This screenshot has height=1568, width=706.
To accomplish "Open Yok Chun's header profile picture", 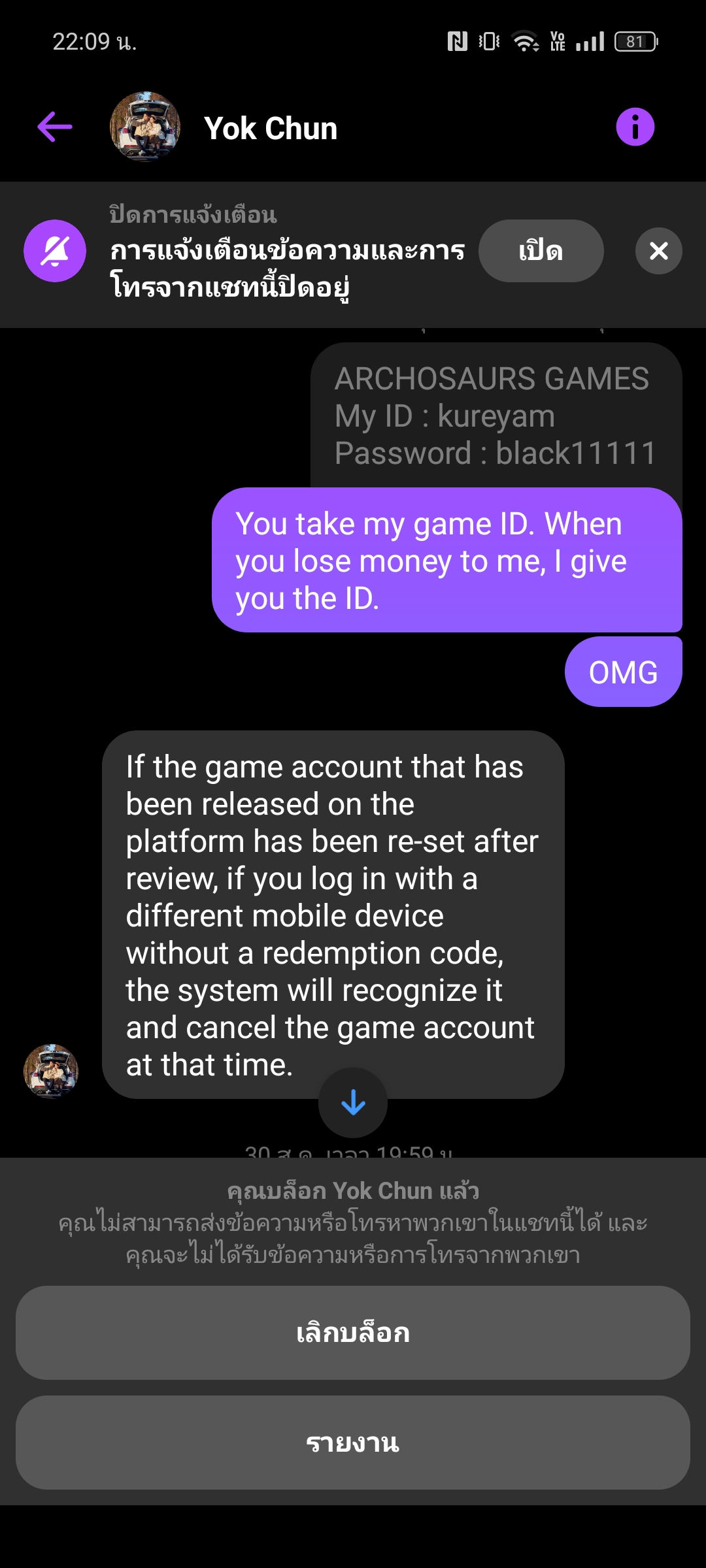I will (145, 127).
